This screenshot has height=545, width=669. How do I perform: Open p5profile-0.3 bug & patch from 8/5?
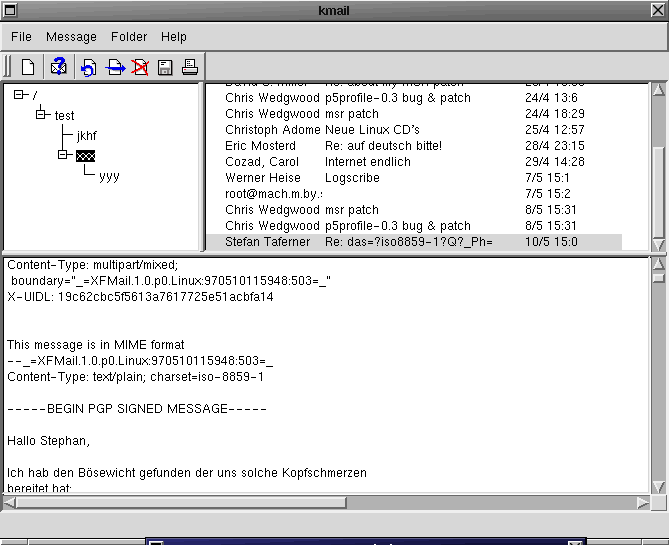[414, 226]
